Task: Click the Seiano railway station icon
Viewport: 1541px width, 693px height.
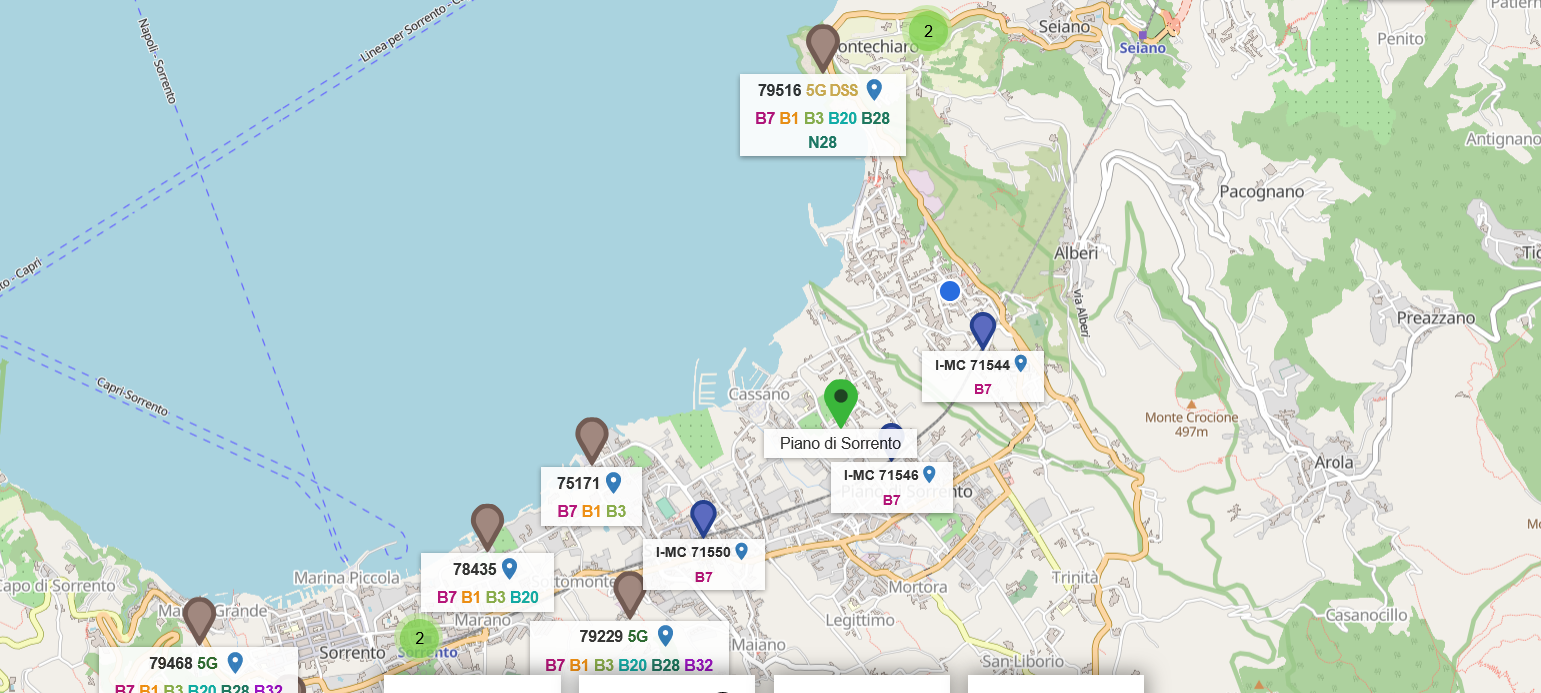Action: 1143,34
